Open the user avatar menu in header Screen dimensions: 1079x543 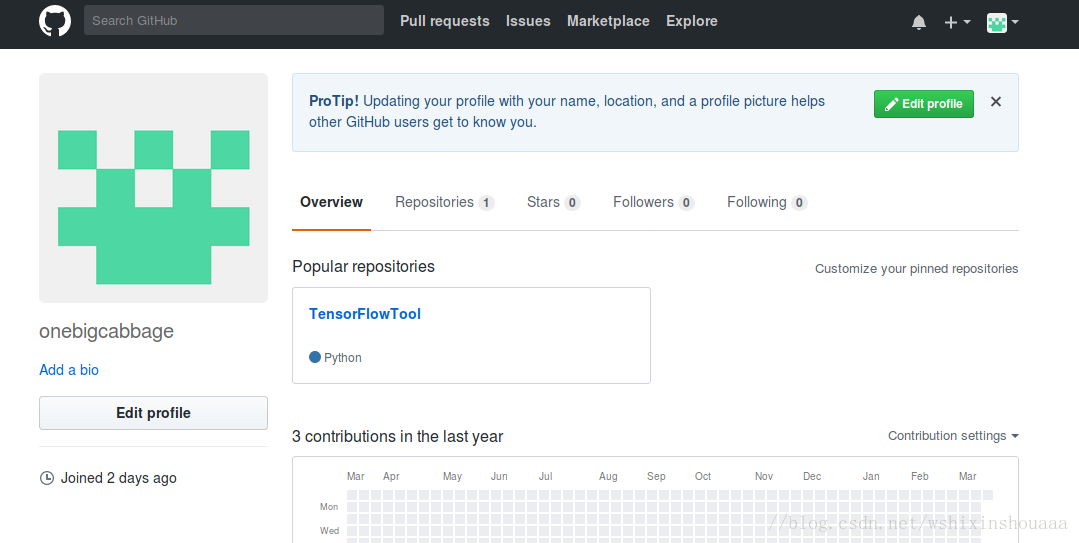[x=1003, y=22]
